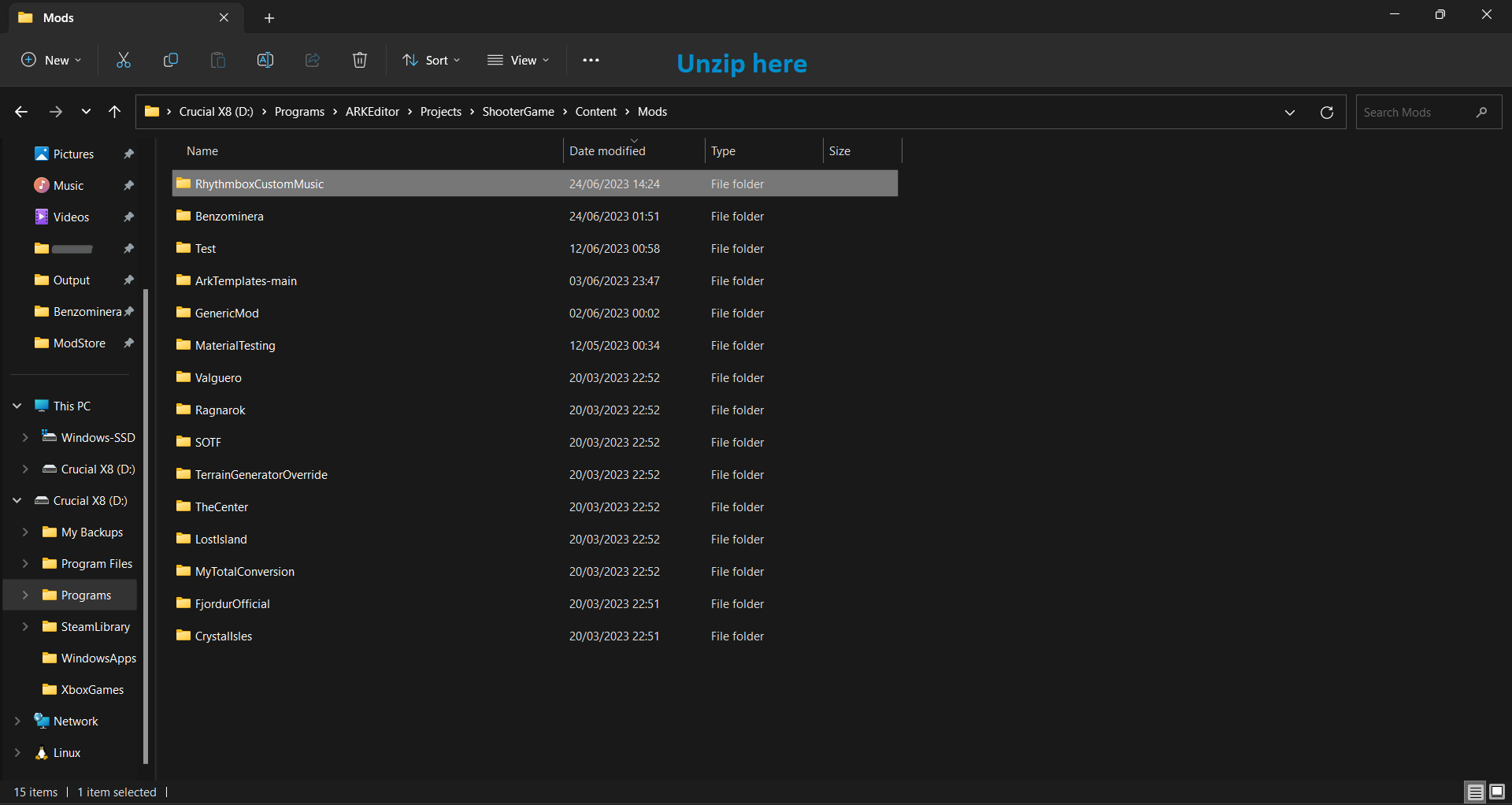Collapse the This PC tree node

click(17, 406)
